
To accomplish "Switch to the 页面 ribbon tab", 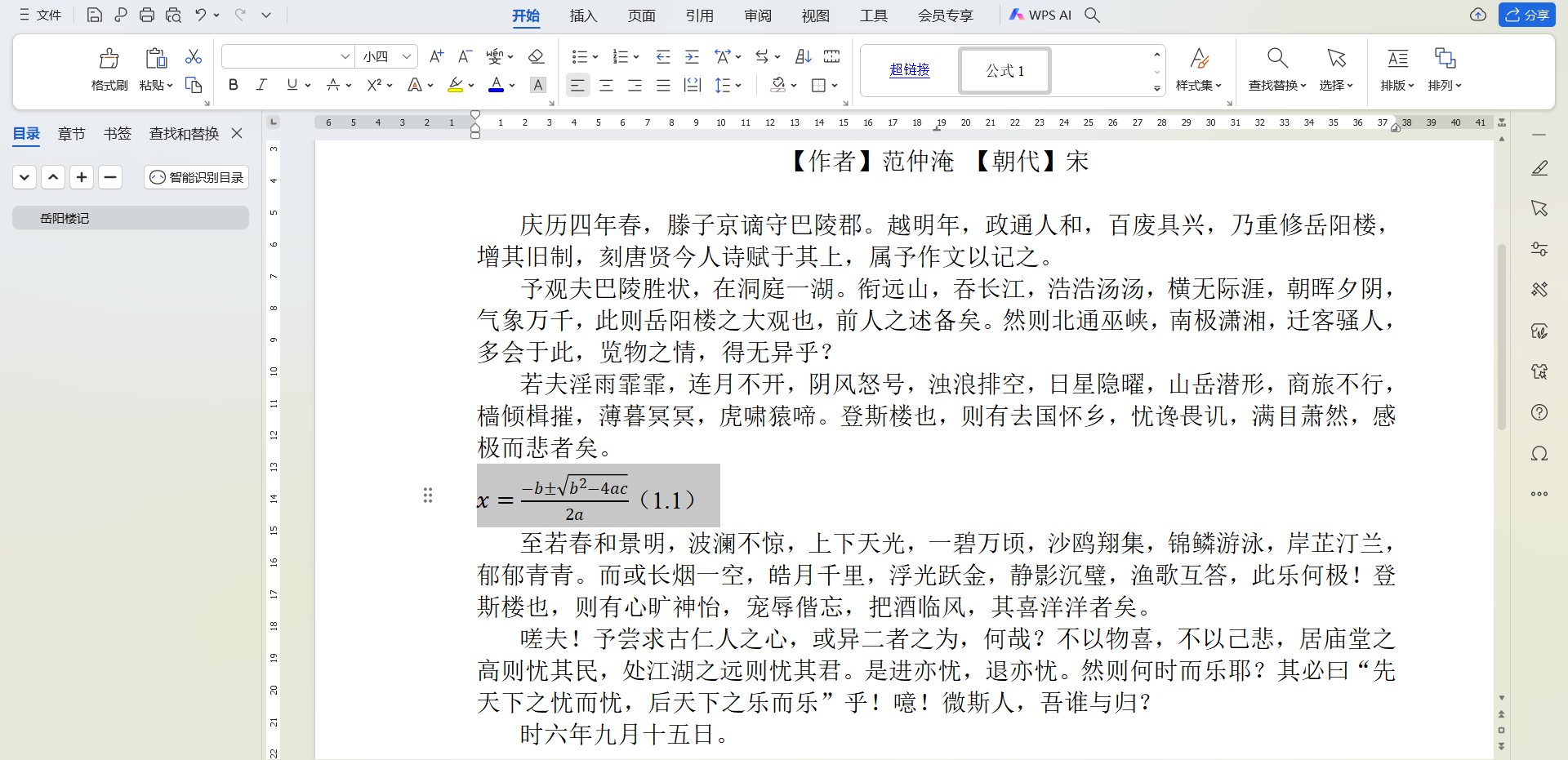I will tap(641, 16).
